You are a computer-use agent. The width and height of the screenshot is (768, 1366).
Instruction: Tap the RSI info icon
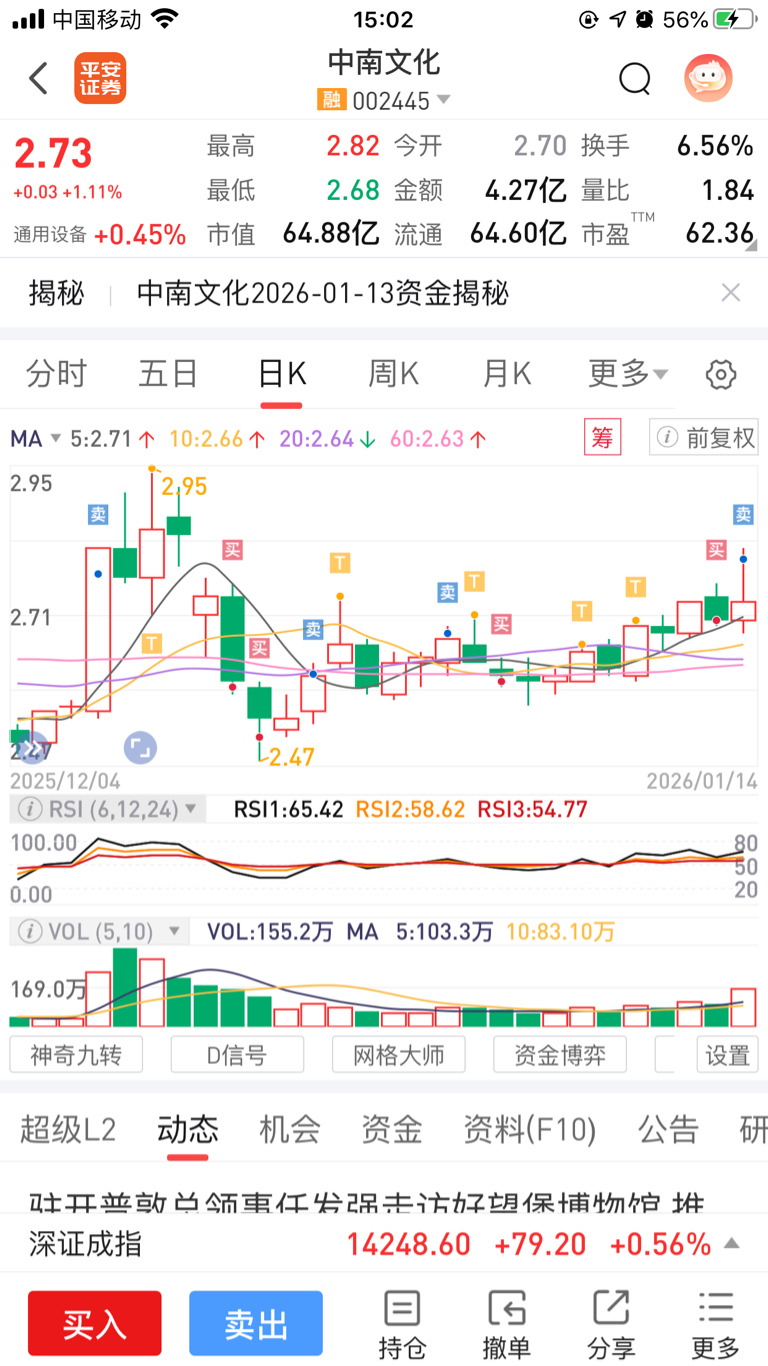pos(30,808)
